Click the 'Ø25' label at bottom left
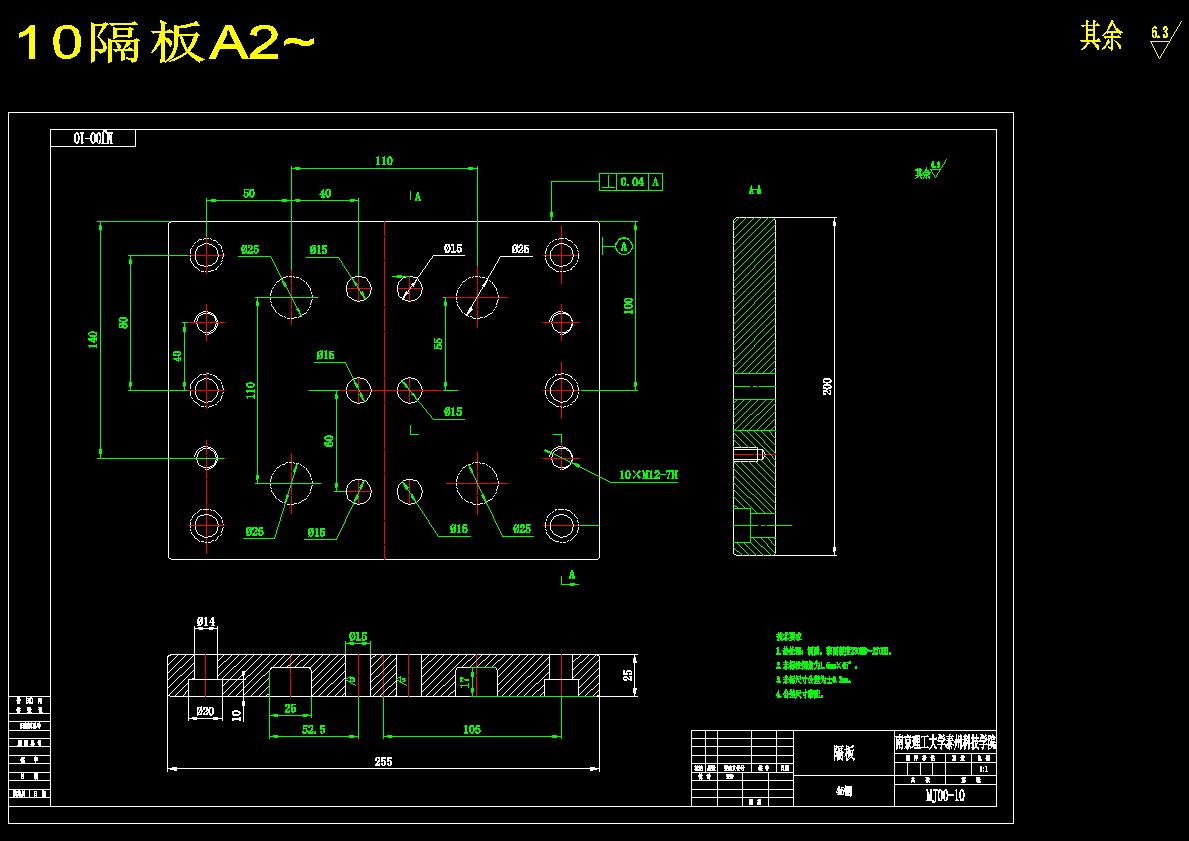1189x841 pixels. 255,532
